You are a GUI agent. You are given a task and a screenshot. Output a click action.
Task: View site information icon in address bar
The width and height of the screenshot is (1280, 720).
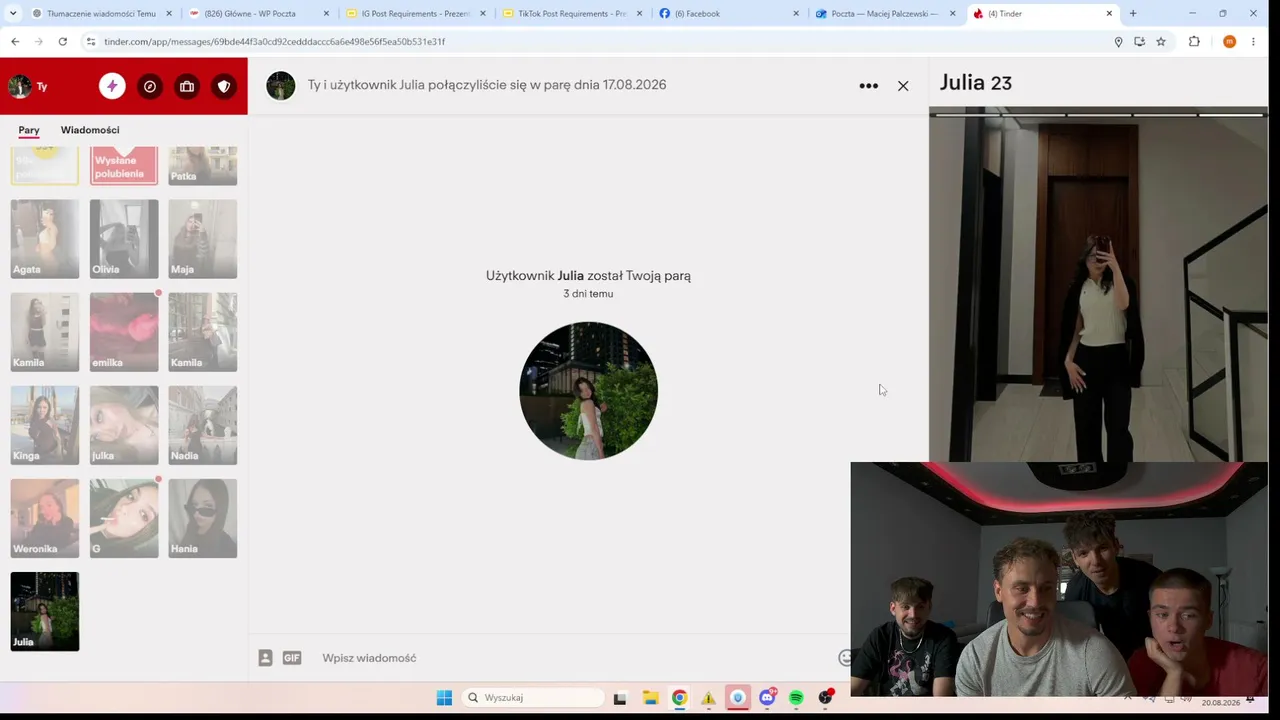[x=90, y=42]
